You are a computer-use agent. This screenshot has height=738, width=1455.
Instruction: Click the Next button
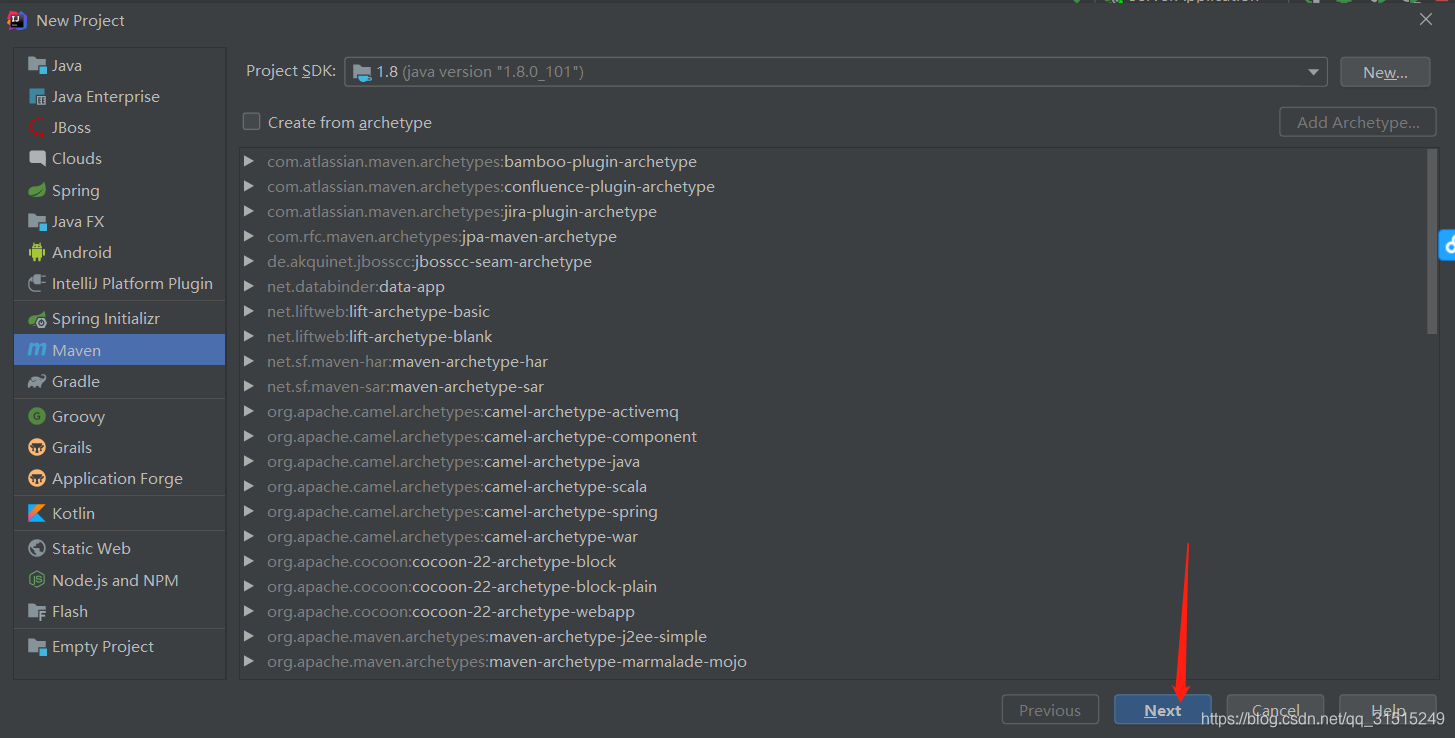click(1163, 710)
